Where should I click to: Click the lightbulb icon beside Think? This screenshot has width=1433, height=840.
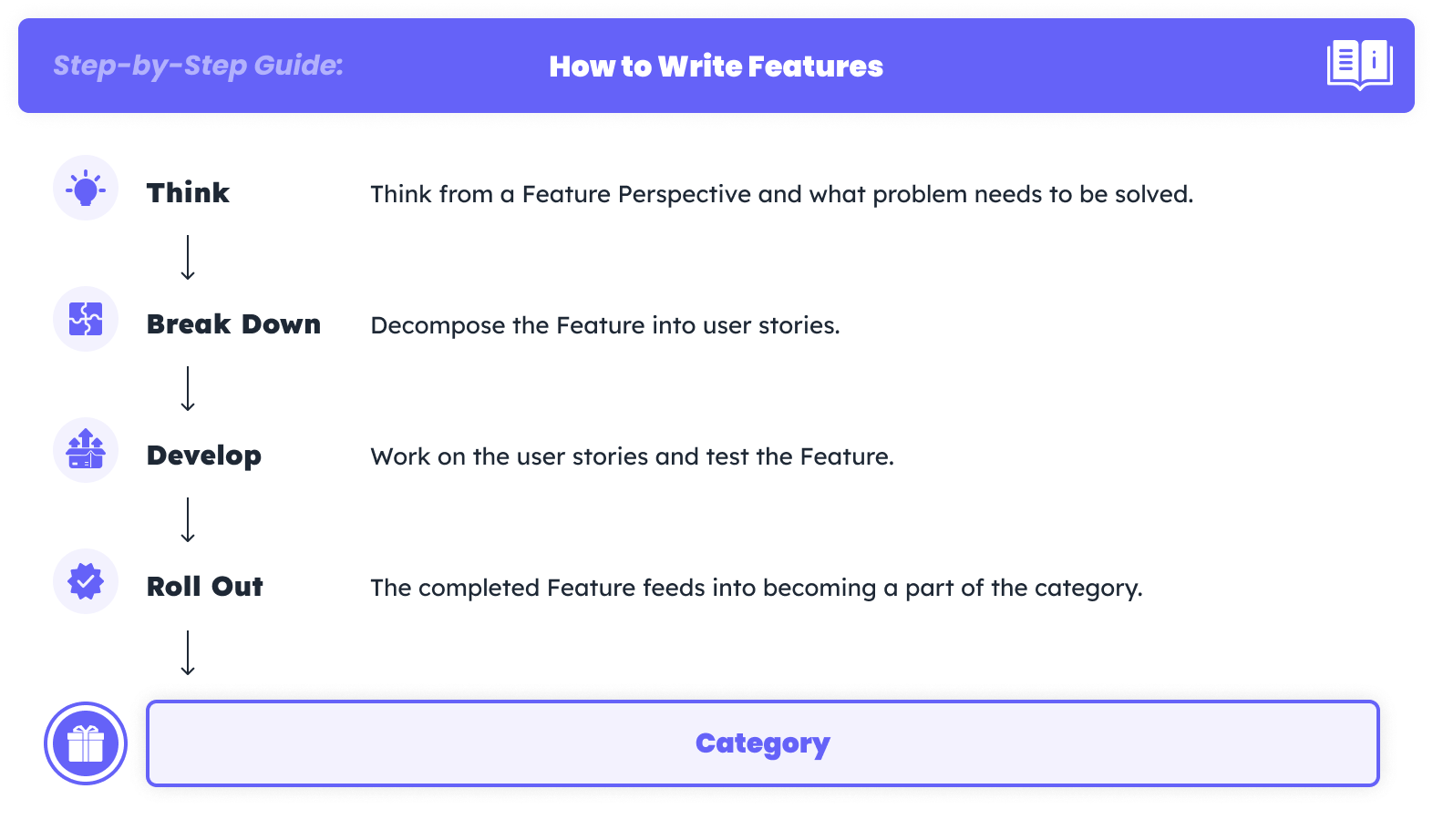[x=86, y=189]
